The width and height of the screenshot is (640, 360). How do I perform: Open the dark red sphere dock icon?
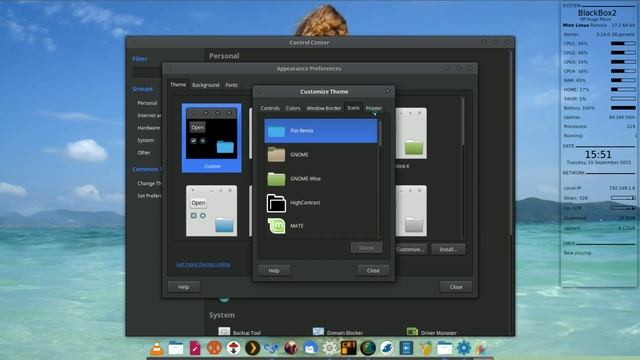pyautogui.click(x=291, y=348)
